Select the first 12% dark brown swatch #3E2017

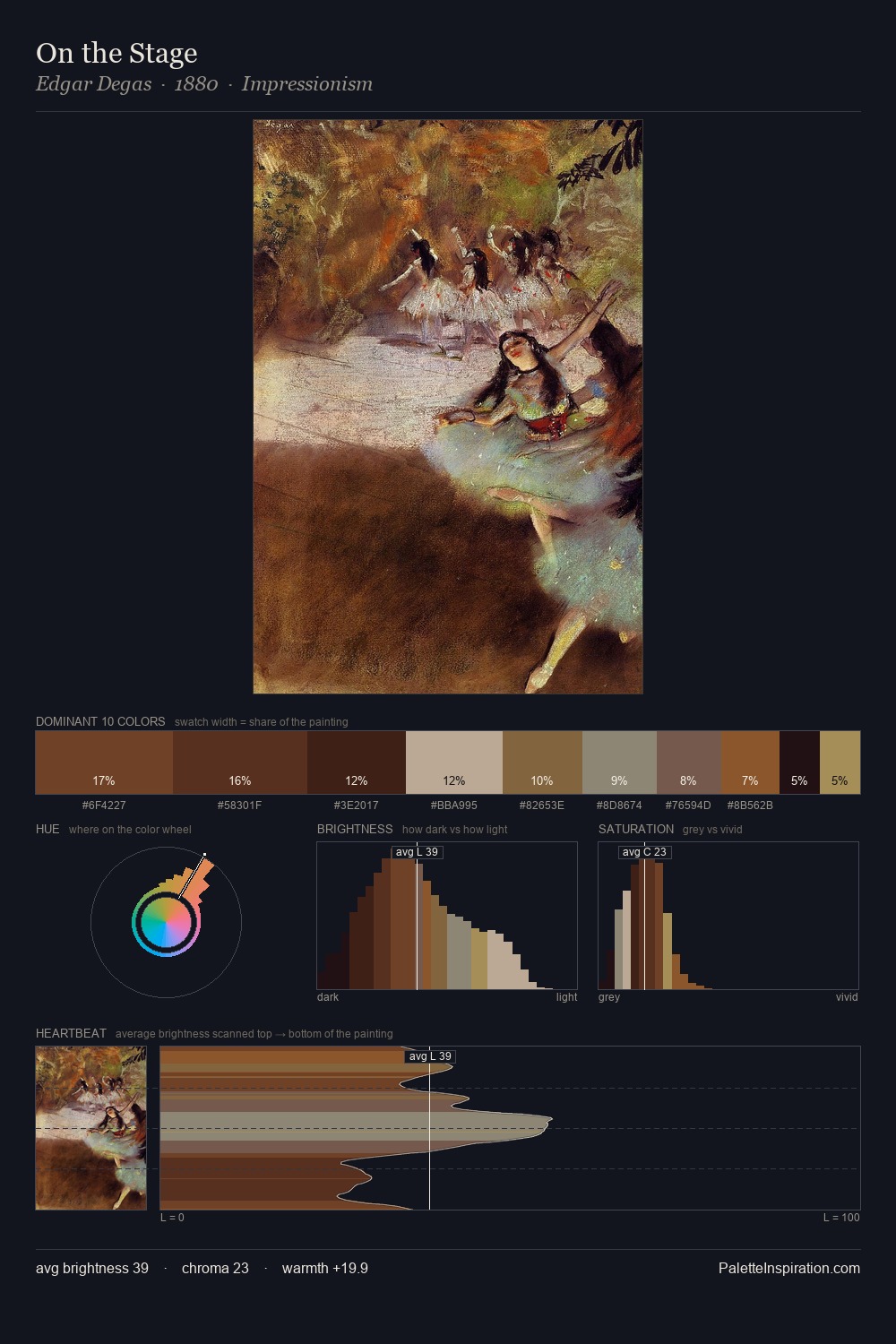click(357, 762)
